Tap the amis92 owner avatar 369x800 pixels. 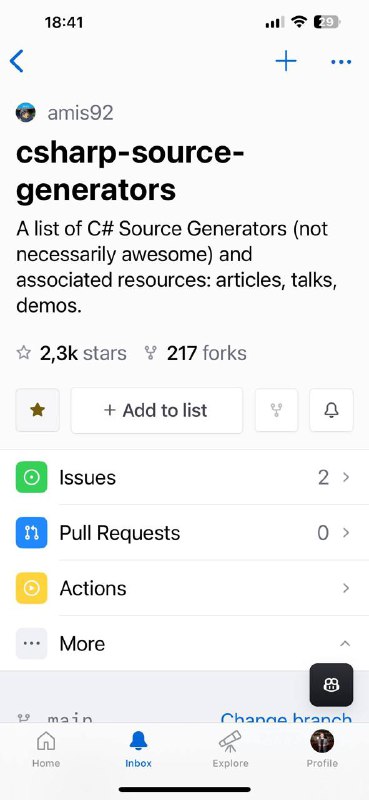click(26, 112)
